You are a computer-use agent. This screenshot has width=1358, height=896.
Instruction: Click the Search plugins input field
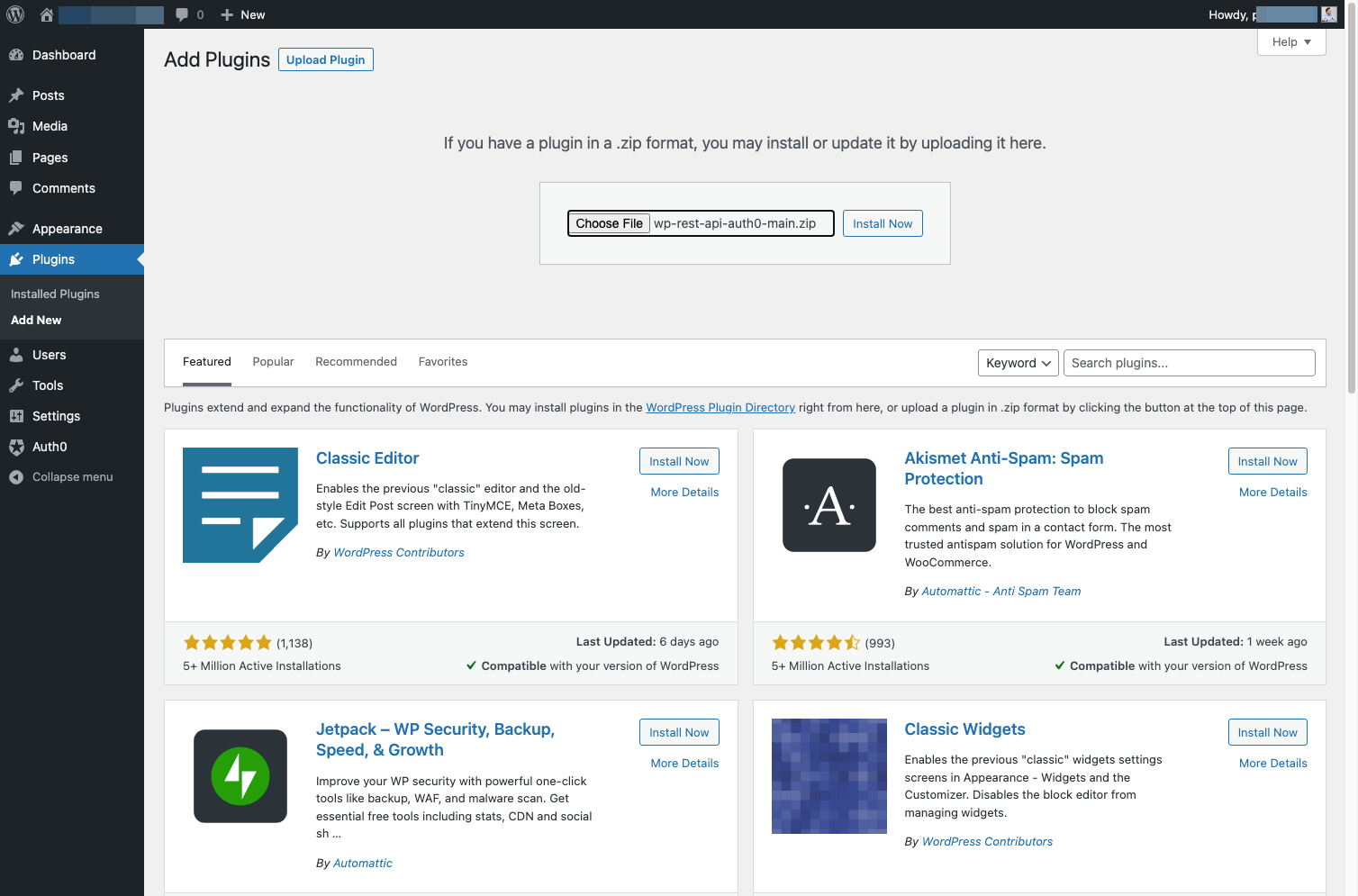coord(1189,363)
